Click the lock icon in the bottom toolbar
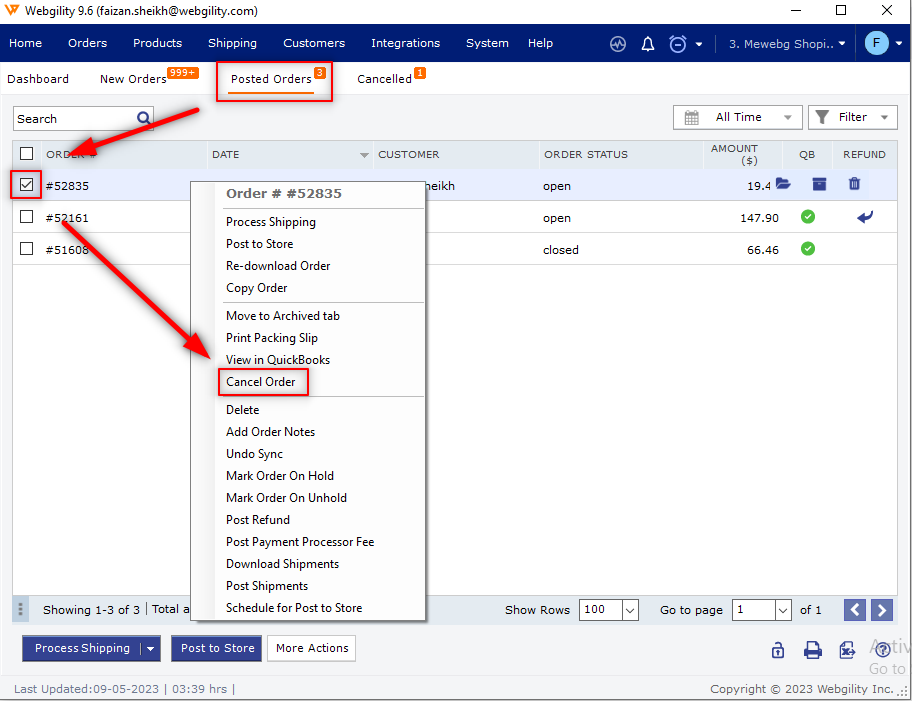 click(778, 649)
